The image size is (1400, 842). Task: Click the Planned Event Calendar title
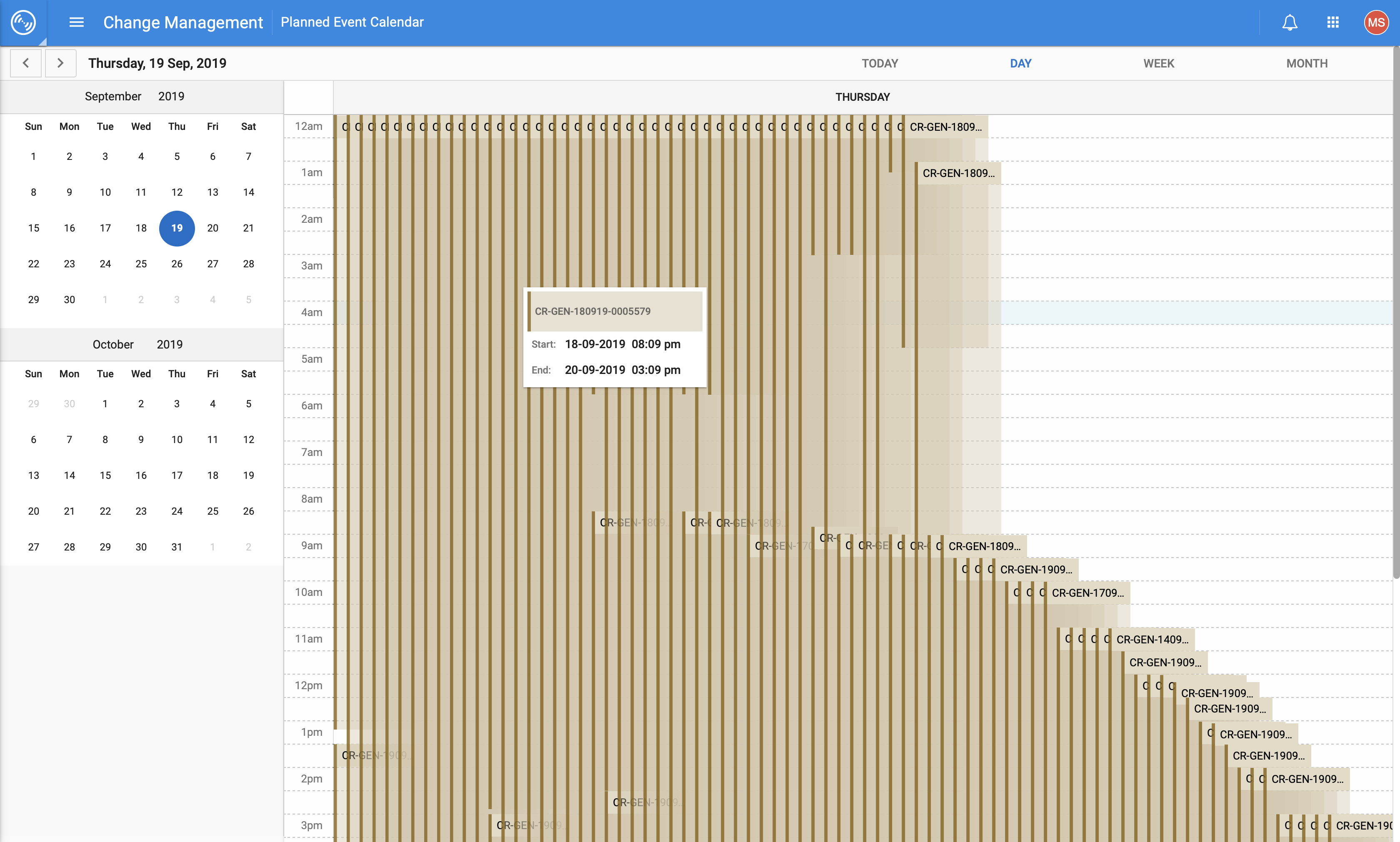click(352, 22)
